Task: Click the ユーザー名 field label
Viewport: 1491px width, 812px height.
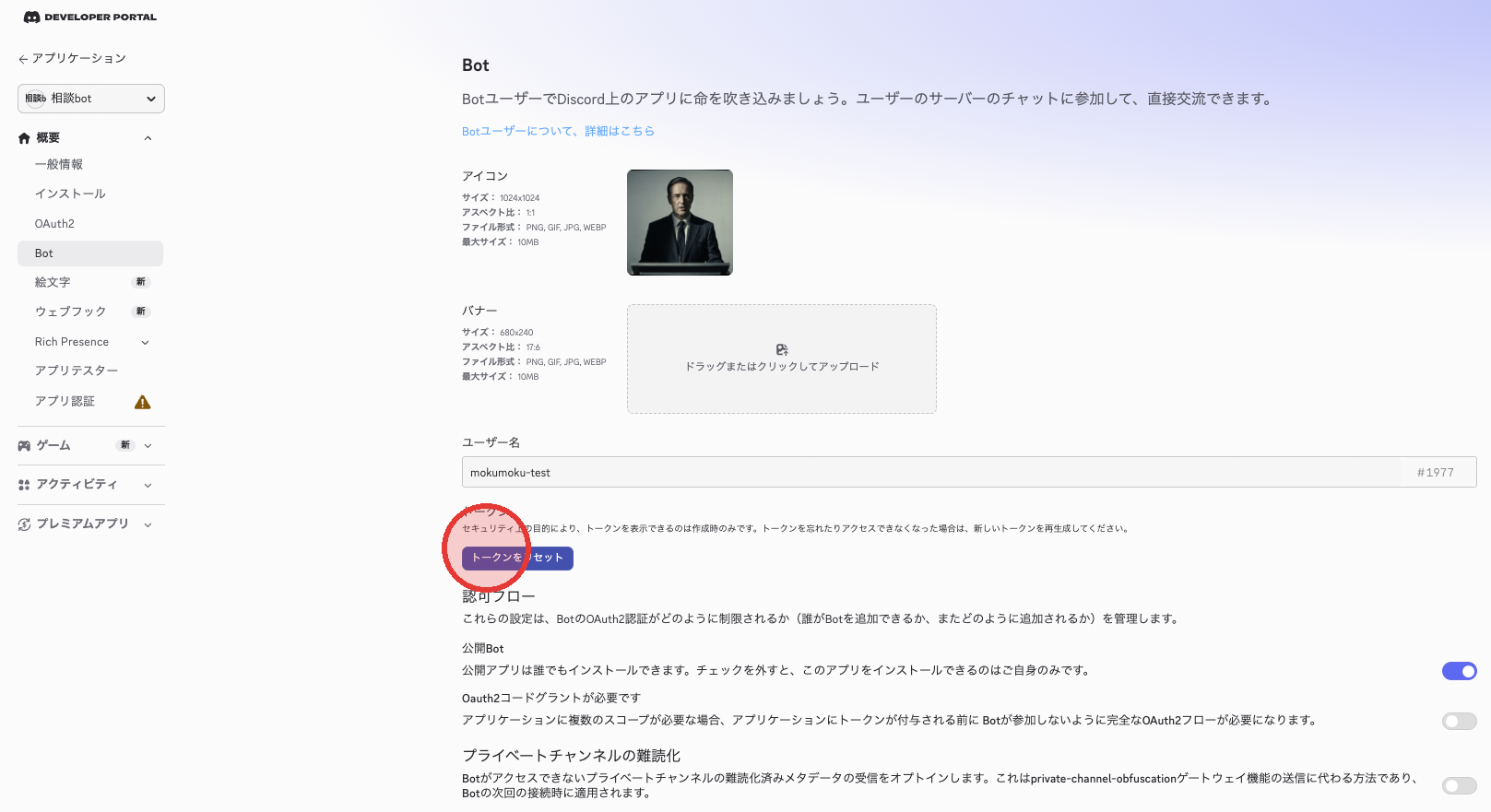Action: [491, 442]
